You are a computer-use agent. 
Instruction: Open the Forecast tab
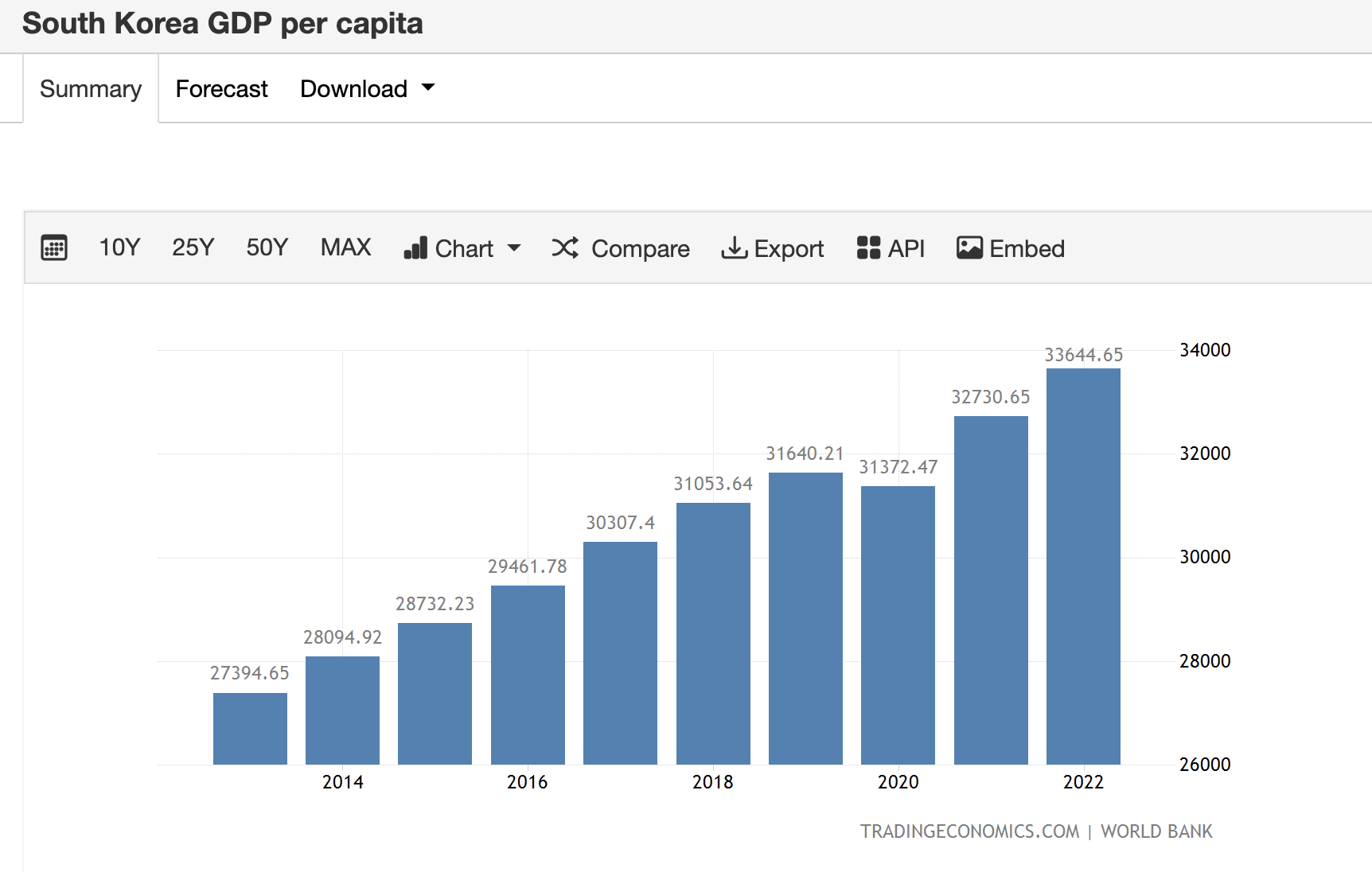pos(221,89)
